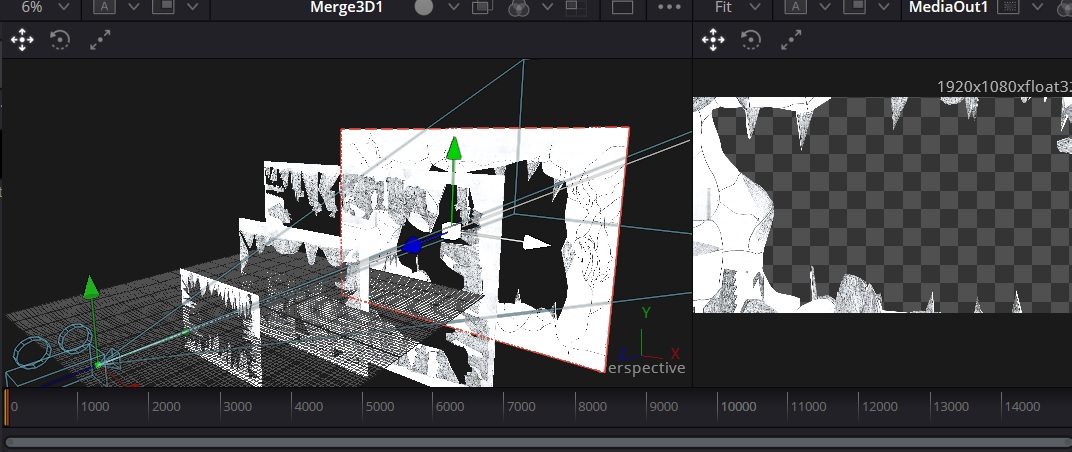
Task: Select the rotate tool in the Merge3D1 viewer
Action: tap(60, 40)
